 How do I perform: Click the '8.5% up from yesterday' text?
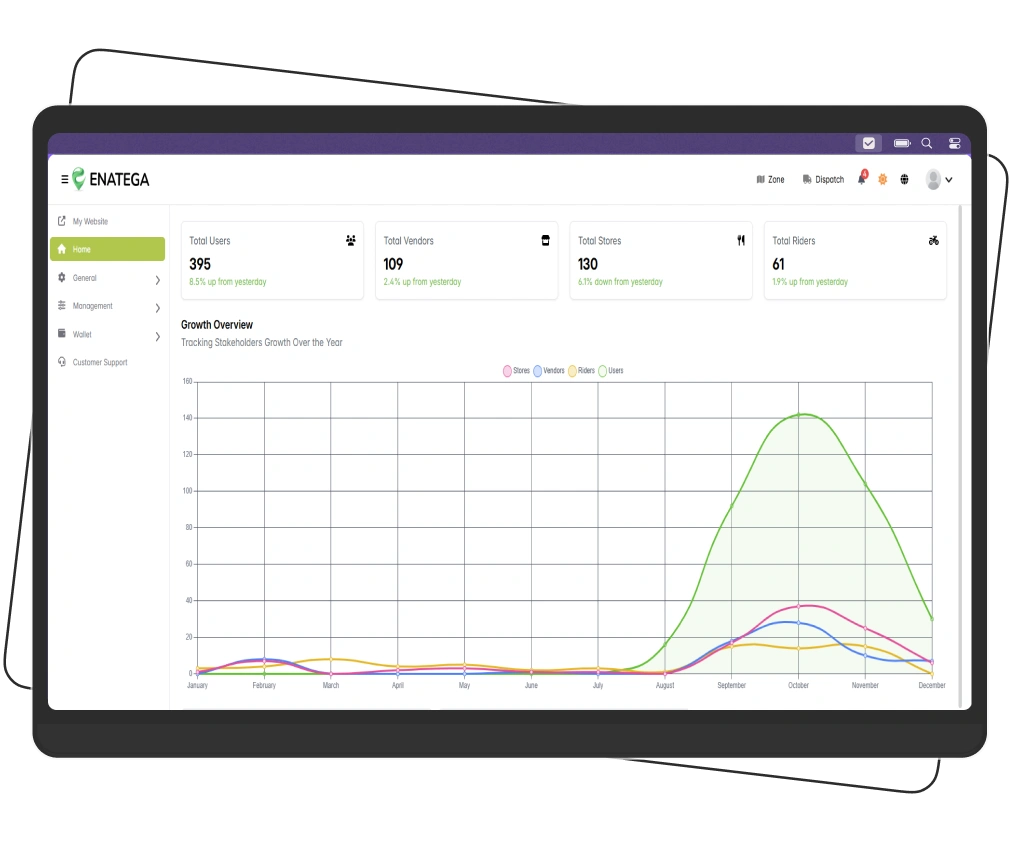(x=228, y=282)
